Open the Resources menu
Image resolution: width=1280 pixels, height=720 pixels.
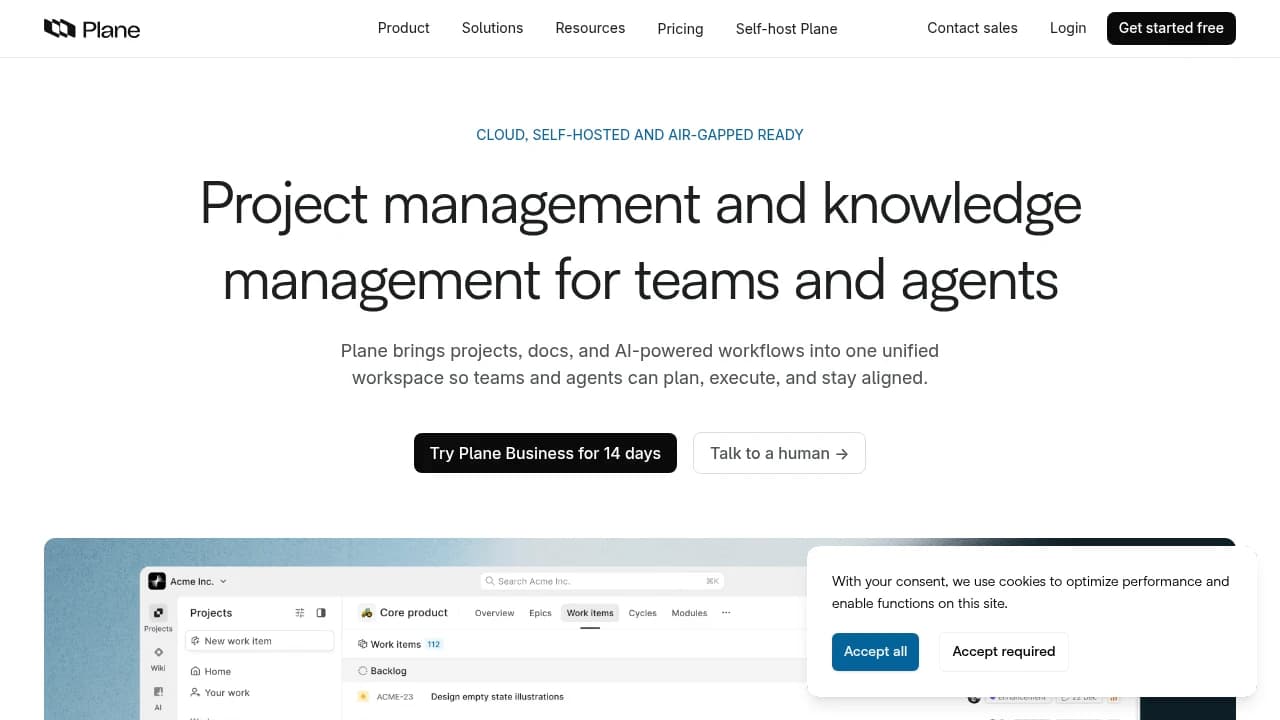point(590,28)
